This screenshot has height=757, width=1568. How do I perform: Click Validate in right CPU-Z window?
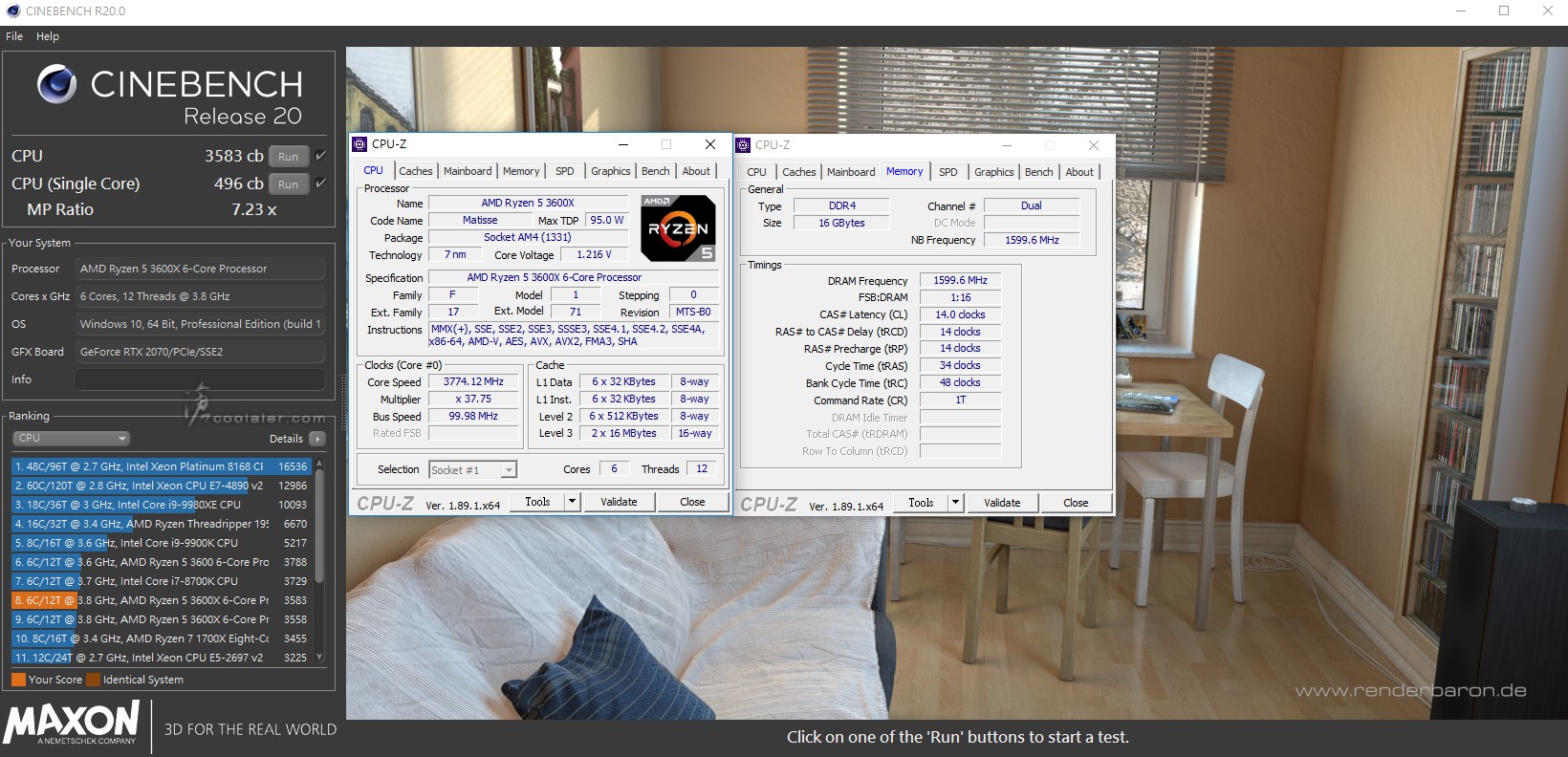(x=1002, y=503)
